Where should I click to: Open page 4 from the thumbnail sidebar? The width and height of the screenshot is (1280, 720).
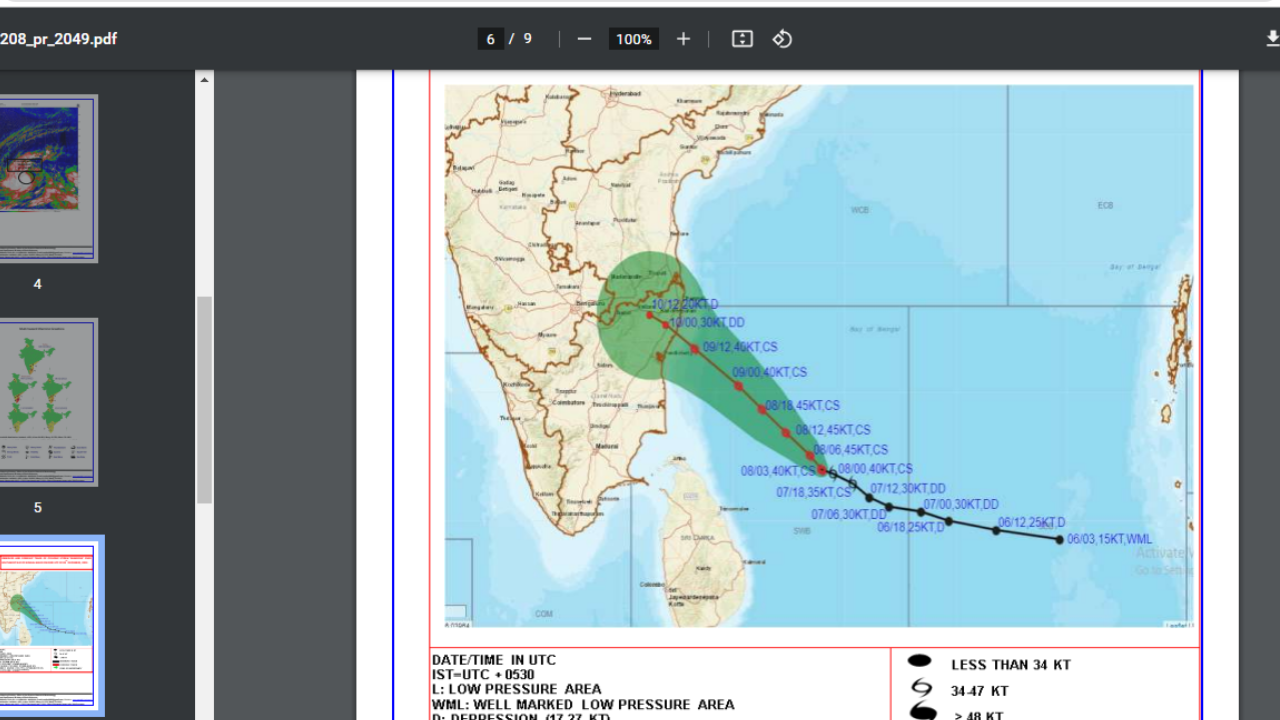click(x=49, y=178)
